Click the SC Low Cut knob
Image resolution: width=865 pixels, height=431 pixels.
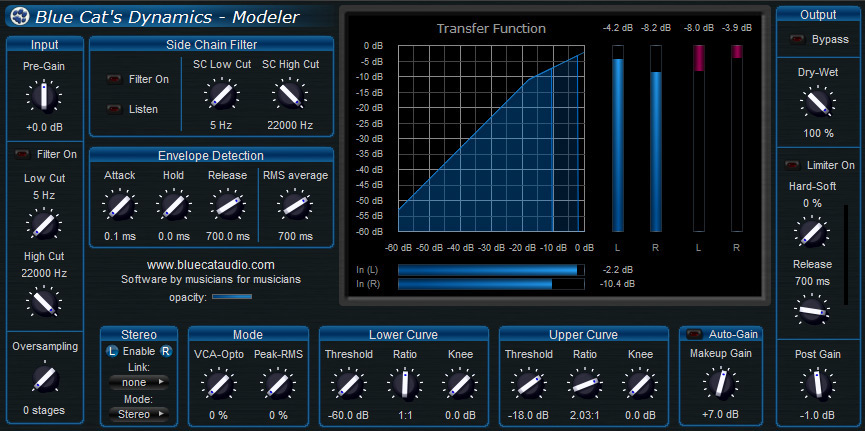pos(222,95)
